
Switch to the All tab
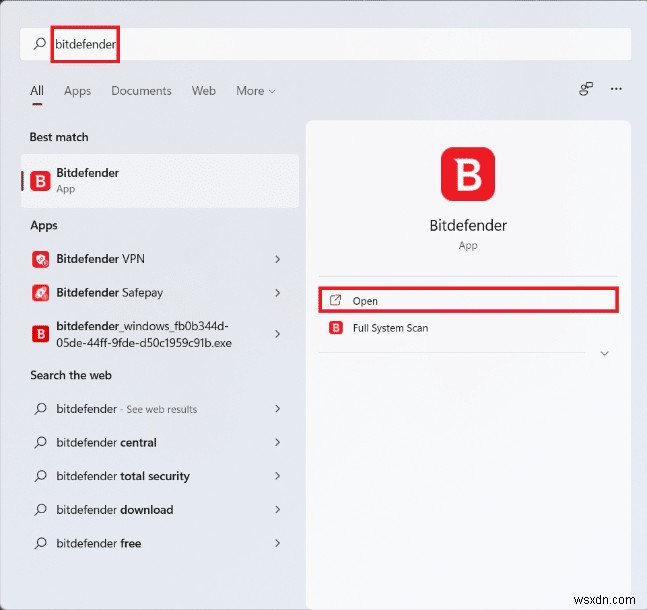[37, 91]
